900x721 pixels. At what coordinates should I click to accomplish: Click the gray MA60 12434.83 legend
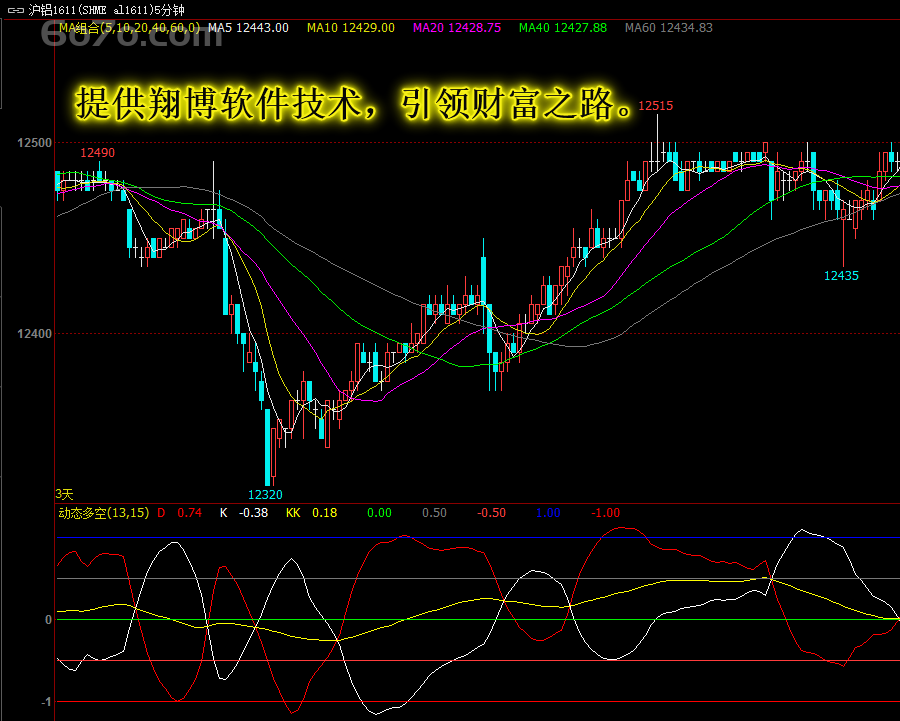pos(668,28)
